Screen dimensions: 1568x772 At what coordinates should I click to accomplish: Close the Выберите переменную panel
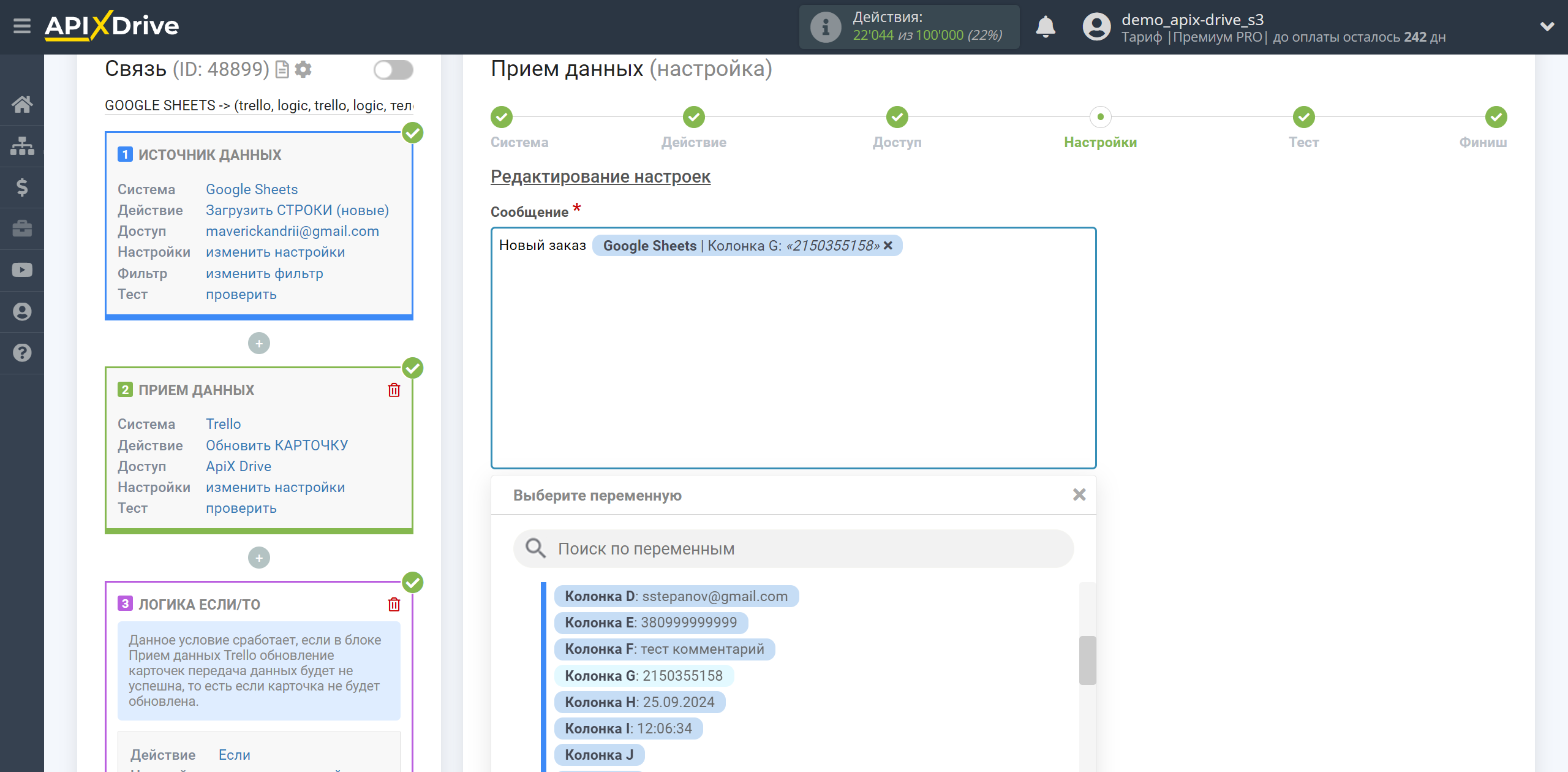point(1079,494)
